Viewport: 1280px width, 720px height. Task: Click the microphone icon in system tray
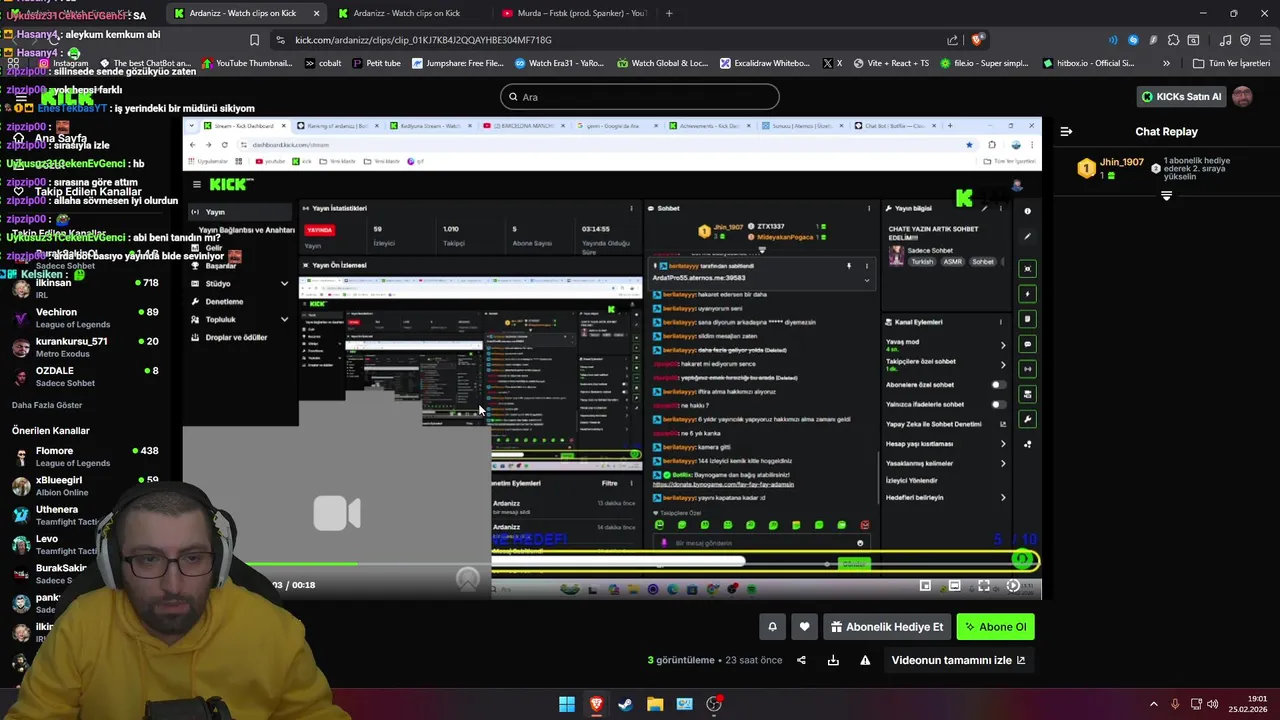pyautogui.click(x=1175, y=704)
